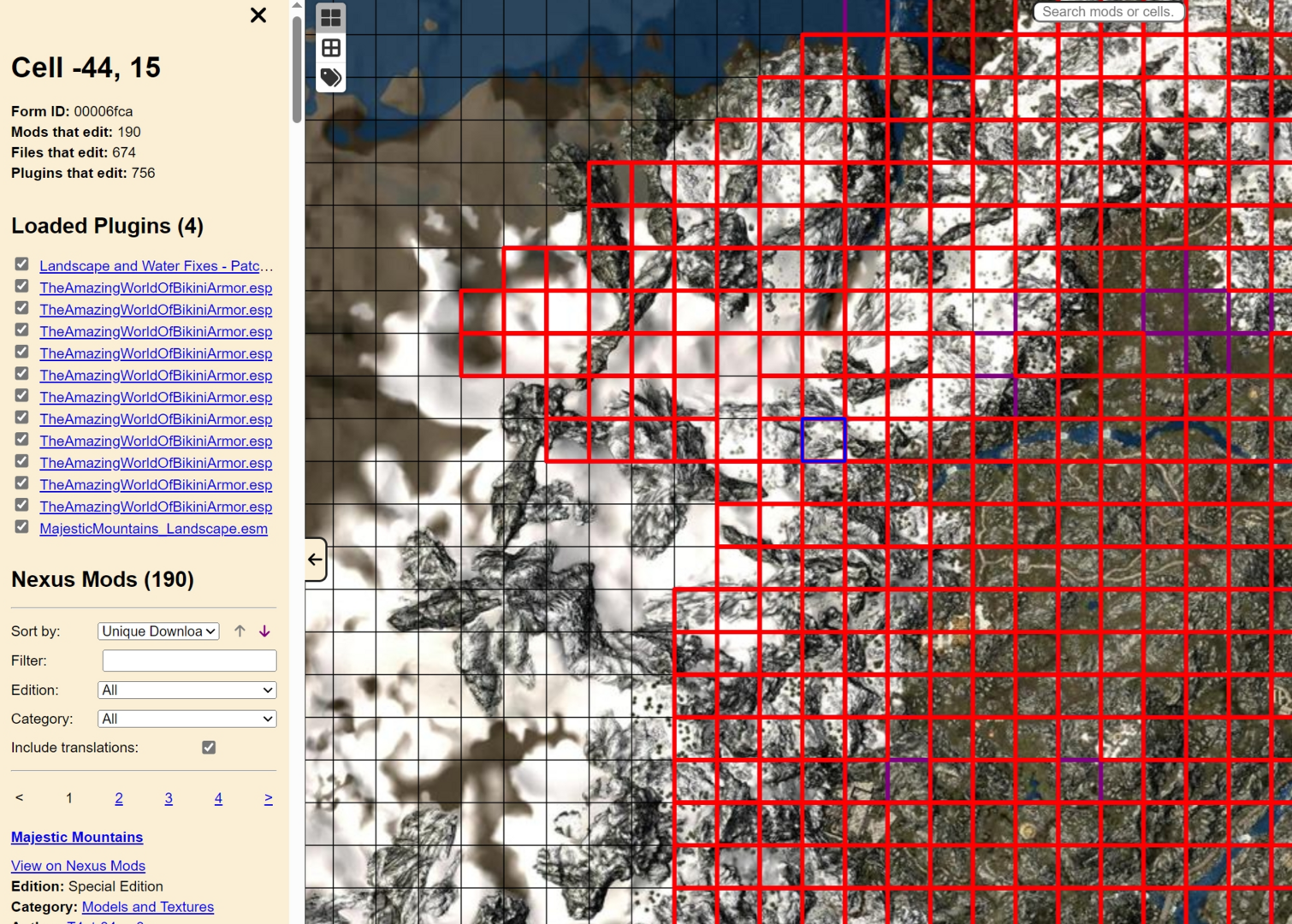Image resolution: width=1292 pixels, height=924 pixels.
Task: Uncheck the MajesticMountains_Landscape.esm plugin checkbox
Action: tap(21, 527)
